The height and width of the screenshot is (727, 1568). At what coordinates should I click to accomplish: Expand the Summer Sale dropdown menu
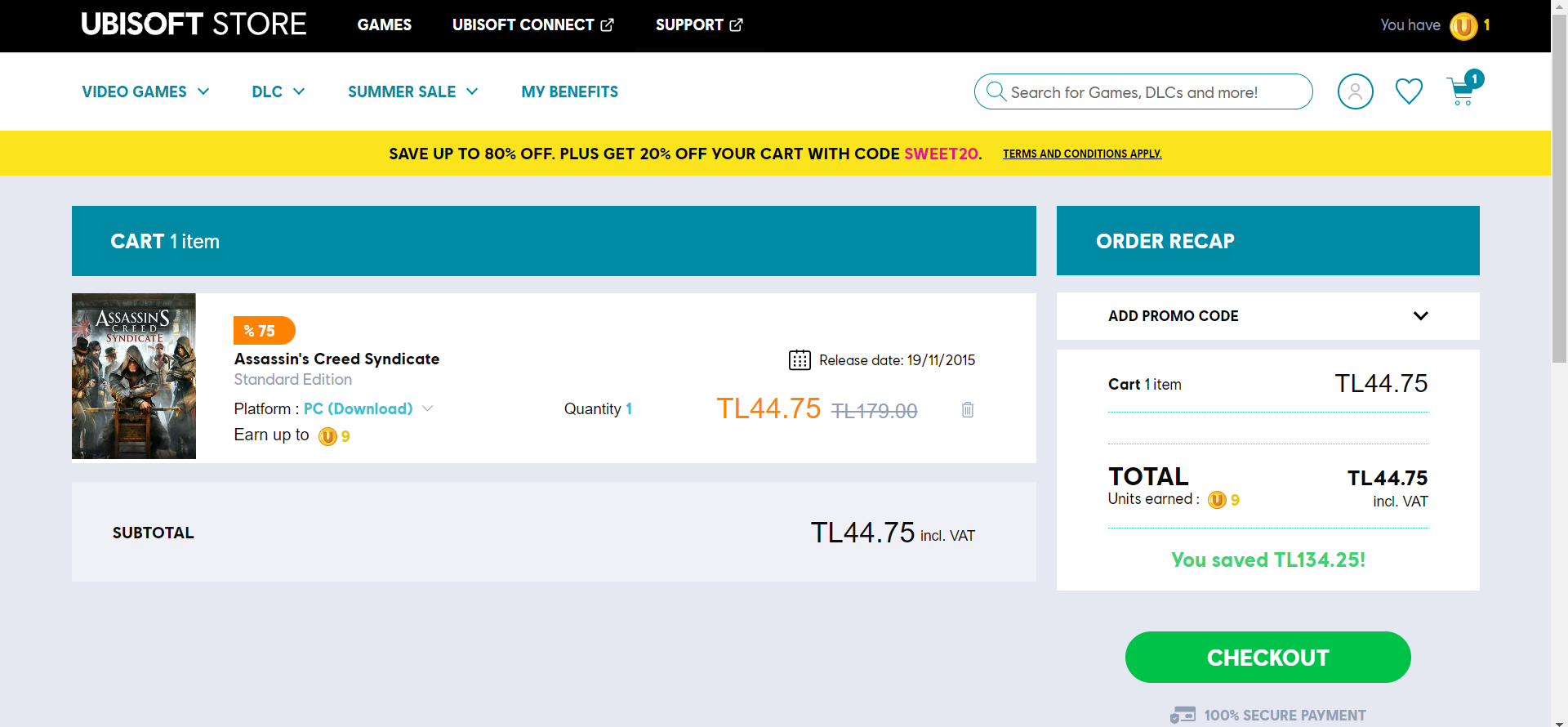coord(413,91)
